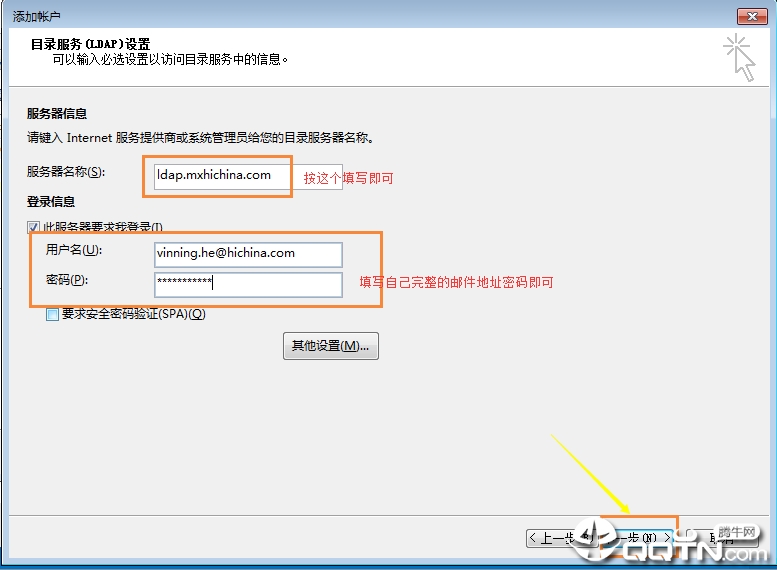Click the 服务器名称(S) label
This screenshot has height=570, width=777.
pyautogui.click(x=66, y=172)
